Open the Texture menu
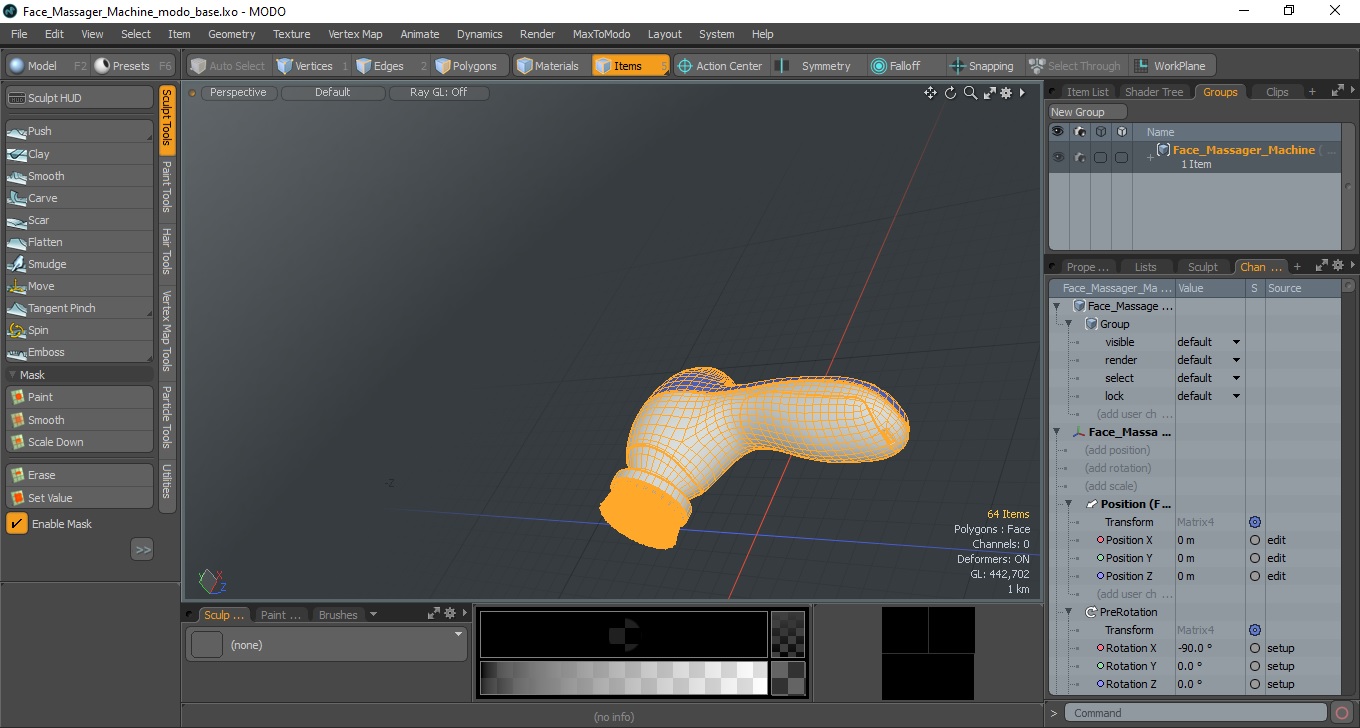Viewport: 1360px width, 728px height. click(x=291, y=34)
